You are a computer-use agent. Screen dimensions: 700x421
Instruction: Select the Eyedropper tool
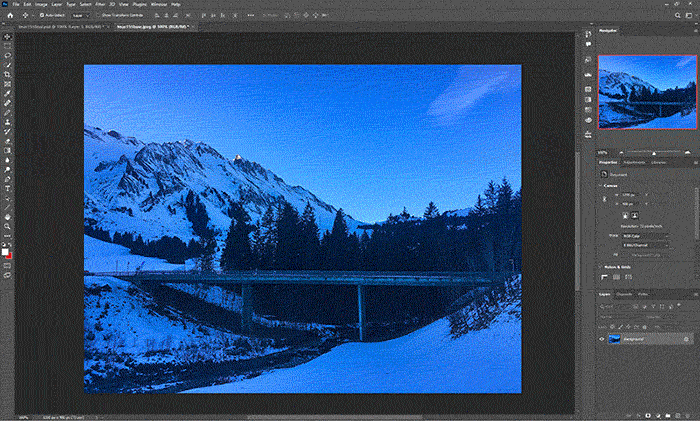tap(7, 94)
